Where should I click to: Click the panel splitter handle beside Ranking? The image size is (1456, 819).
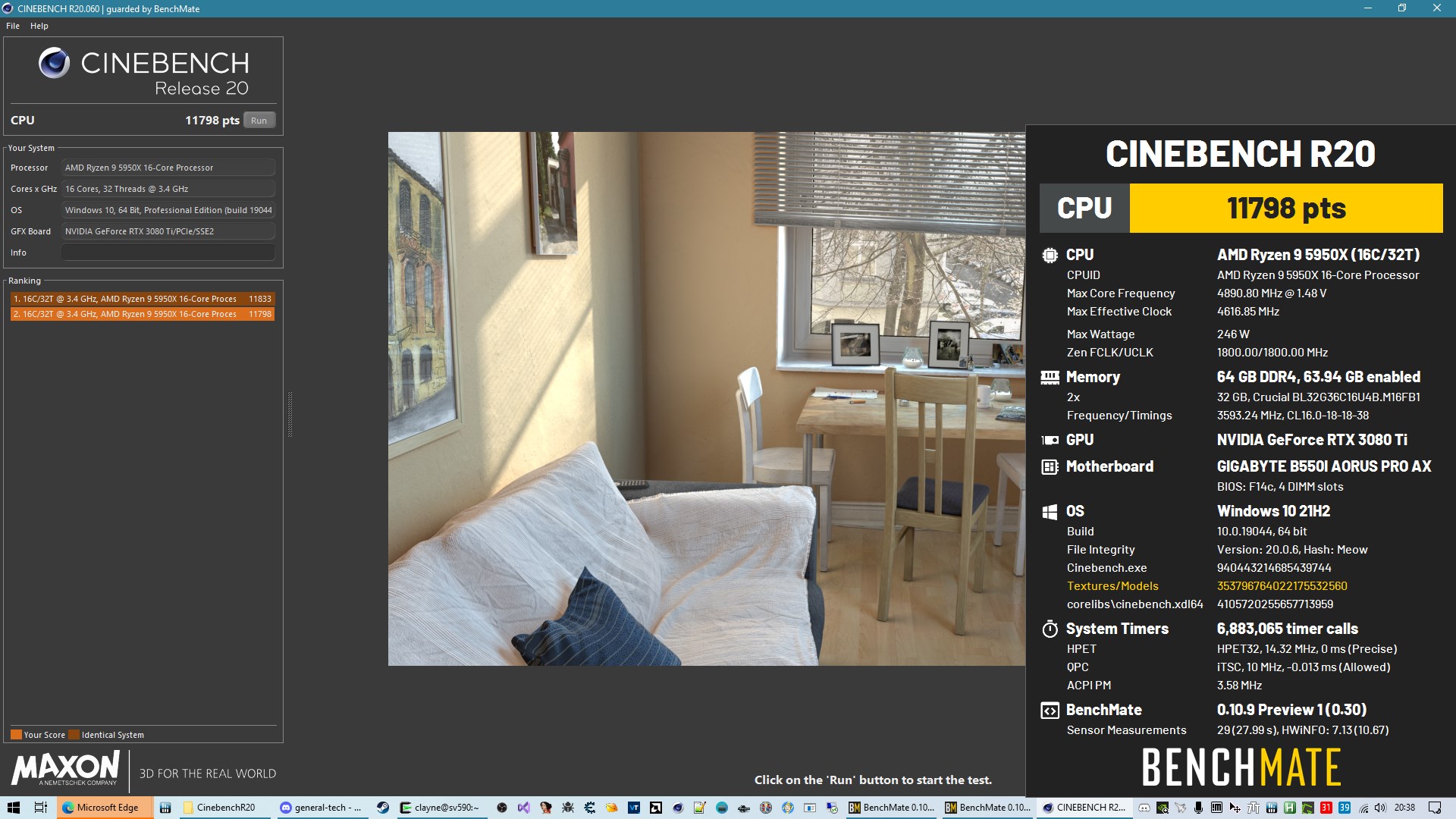(x=290, y=415)
